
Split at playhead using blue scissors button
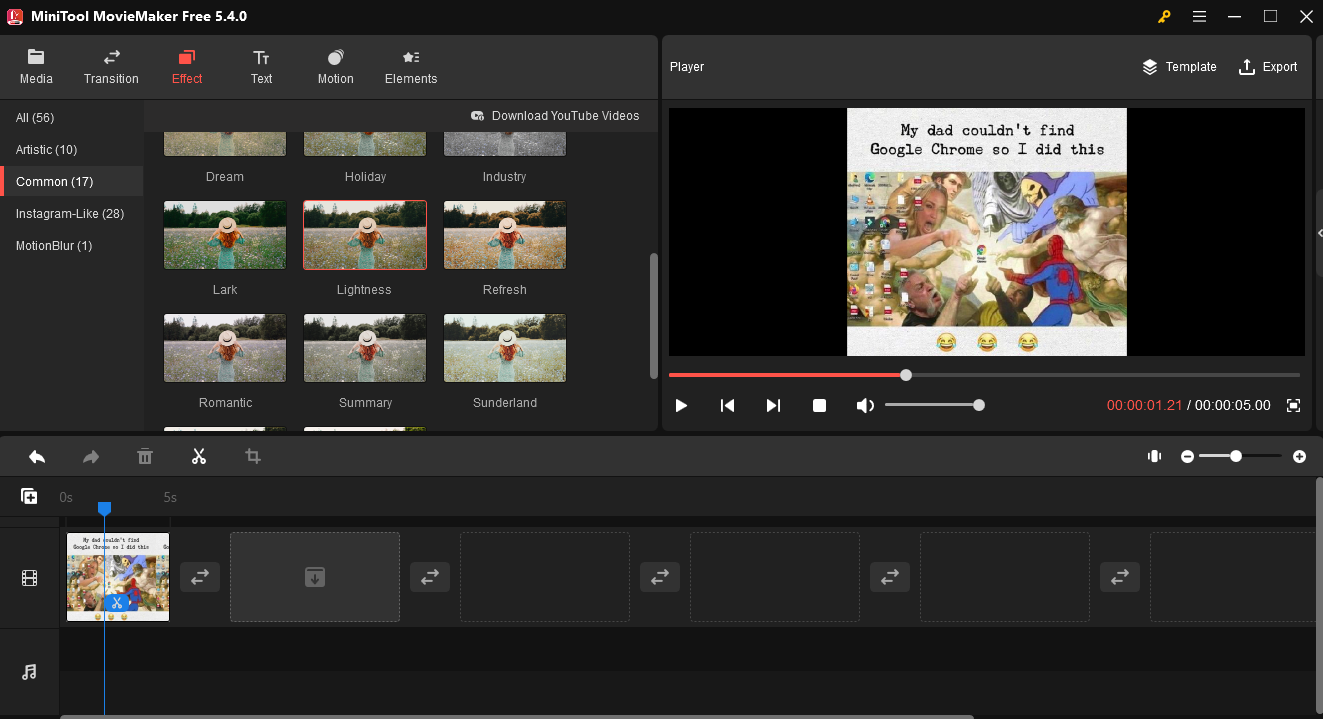(x=117, y=603)
